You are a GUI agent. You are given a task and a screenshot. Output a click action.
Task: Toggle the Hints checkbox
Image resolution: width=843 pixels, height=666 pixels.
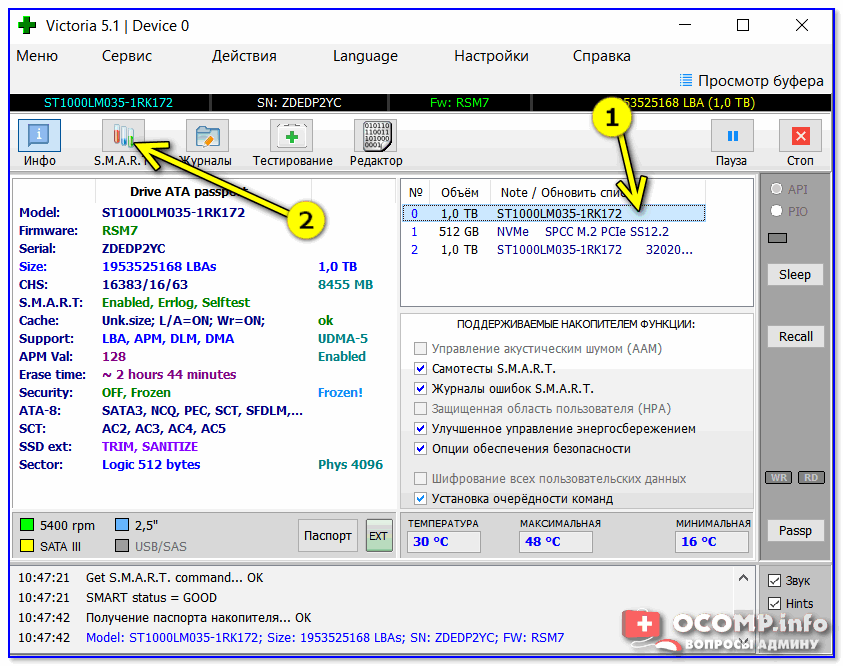(x=773, y=604)
